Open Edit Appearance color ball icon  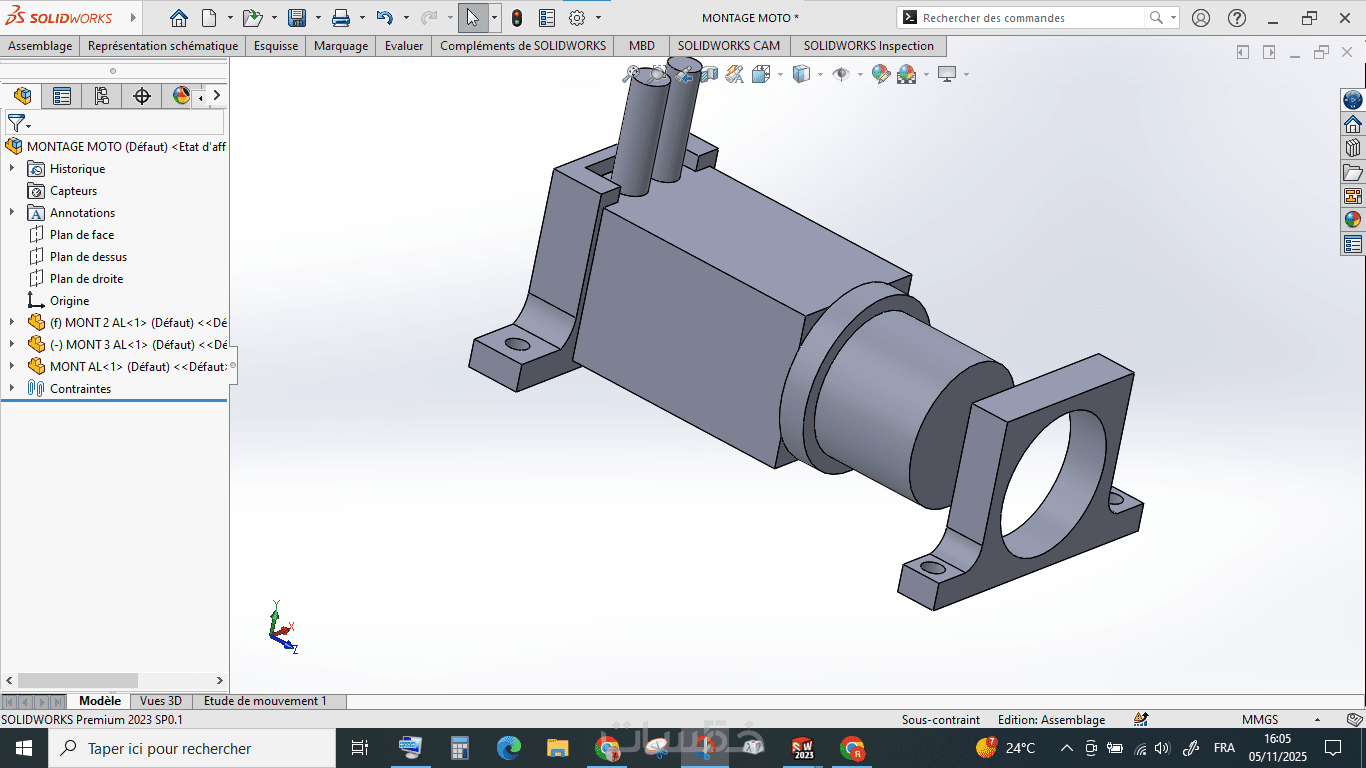880,74
